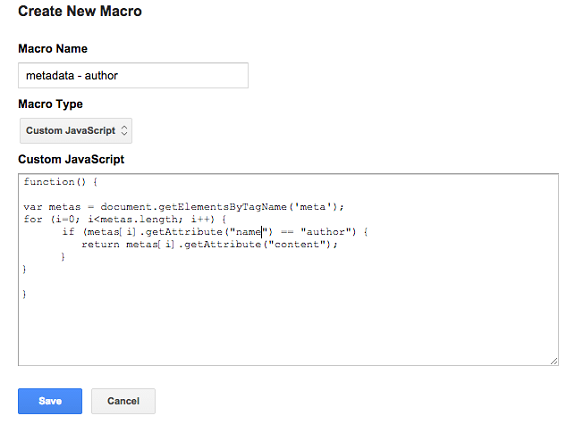The height and width of the screenshot is (424, 575).
Task: Click the textarea resize grip icon
Action: [x=554, y=361]
